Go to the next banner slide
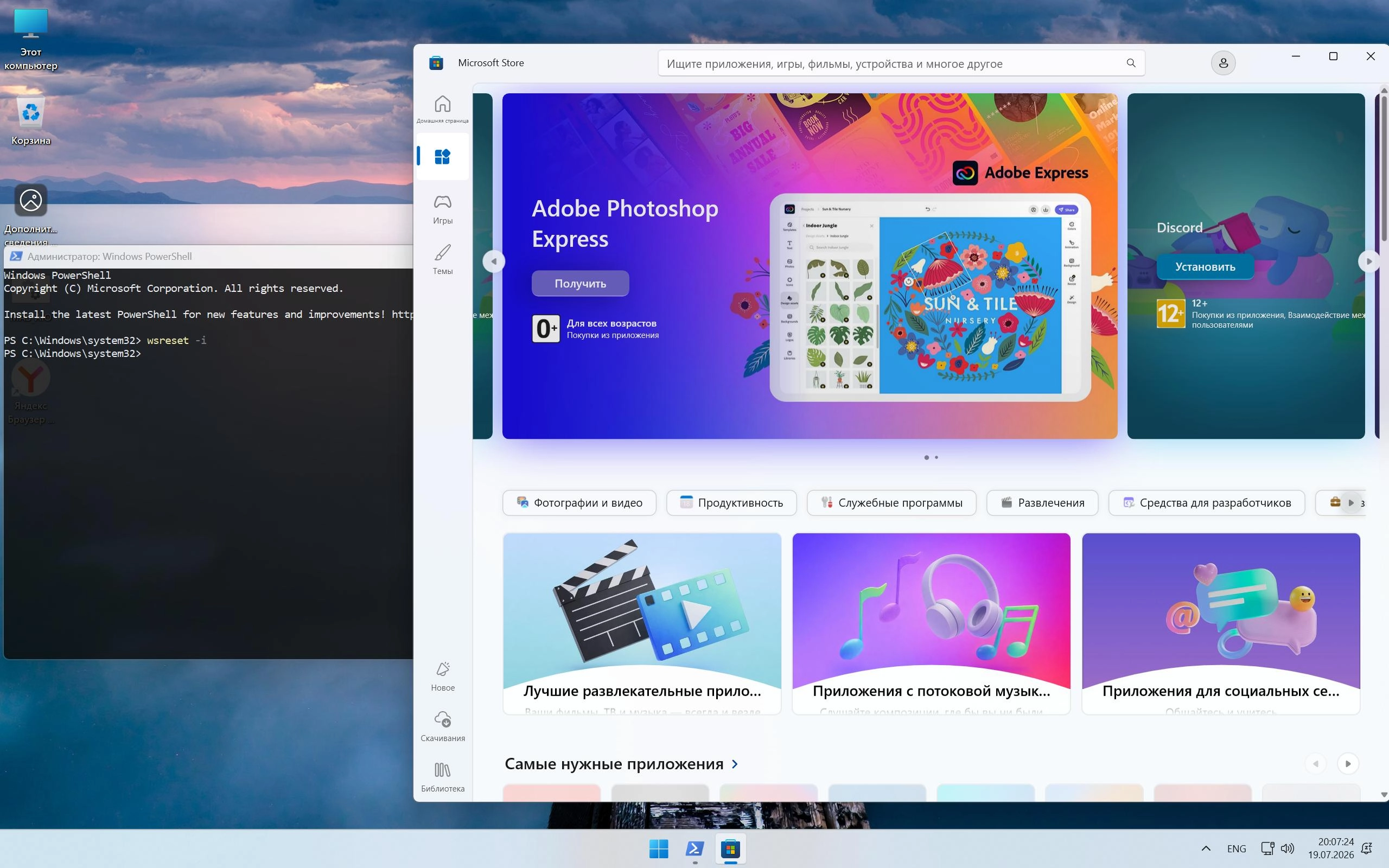1389x868 pixels. click(x=1369, y=262)
